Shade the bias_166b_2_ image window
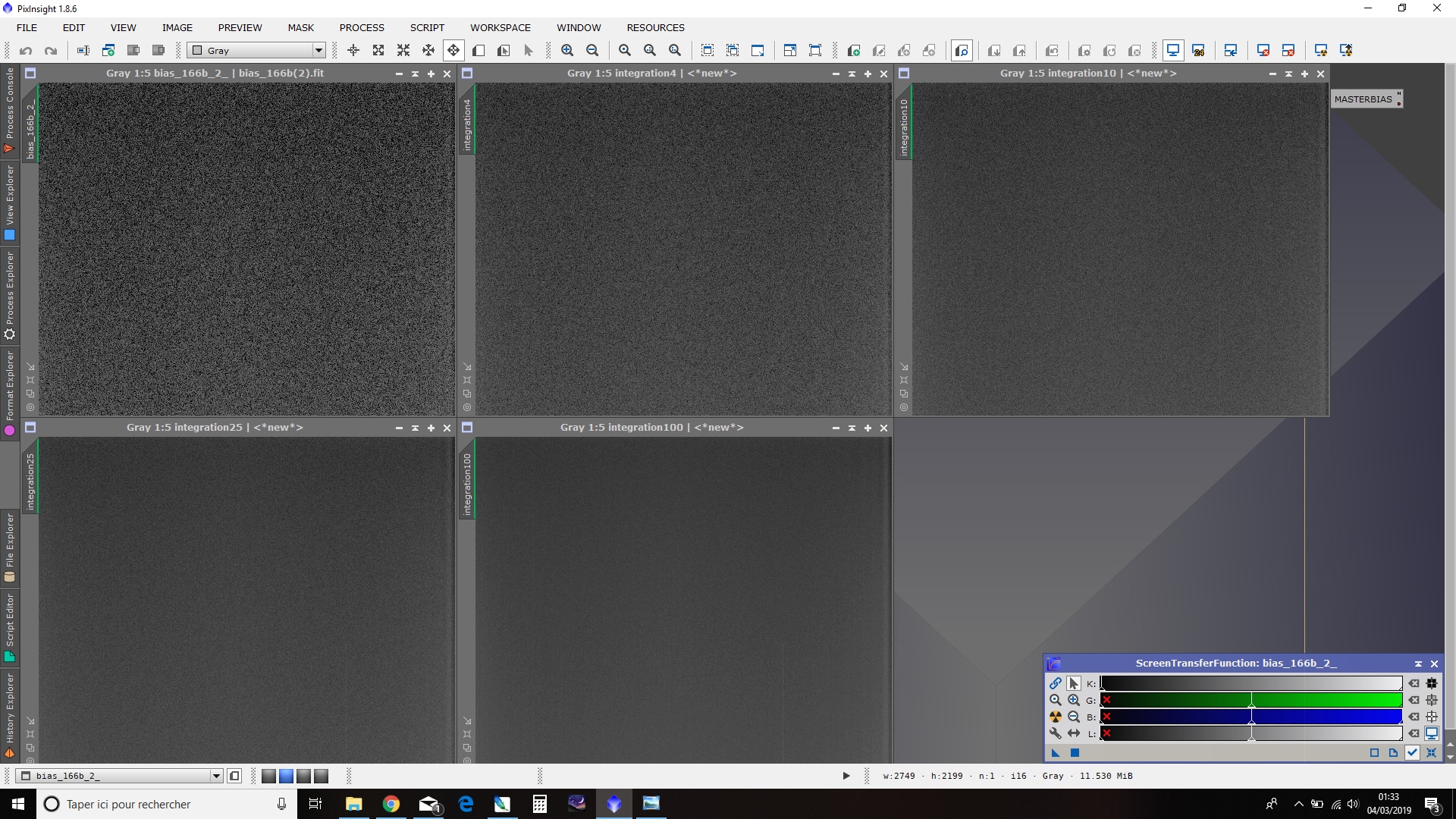1456x819 pixels. point(415,74)
